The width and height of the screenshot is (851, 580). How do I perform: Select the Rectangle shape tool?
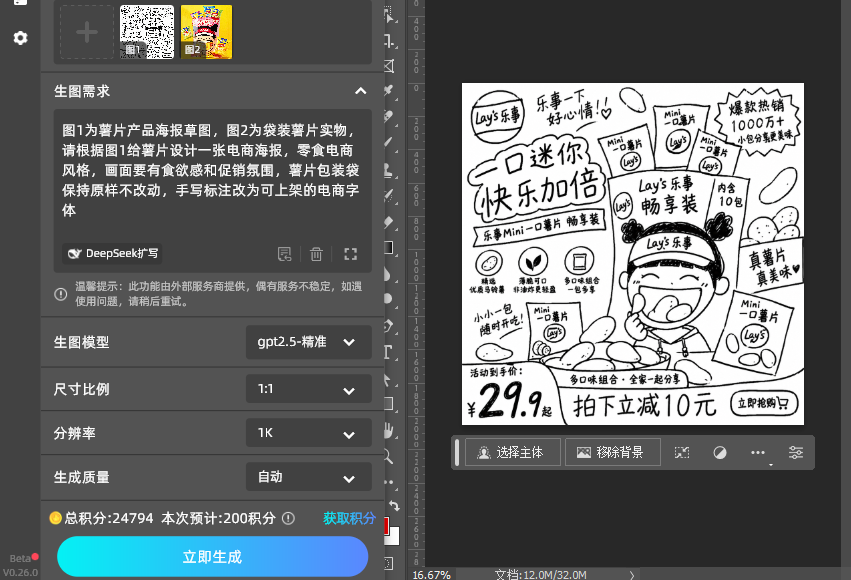[x=389, y=404]
